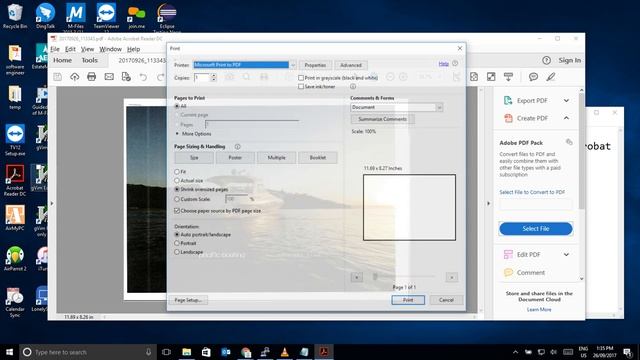Click the printer icon in Acrobat toolbar

[x=91, y=77]
